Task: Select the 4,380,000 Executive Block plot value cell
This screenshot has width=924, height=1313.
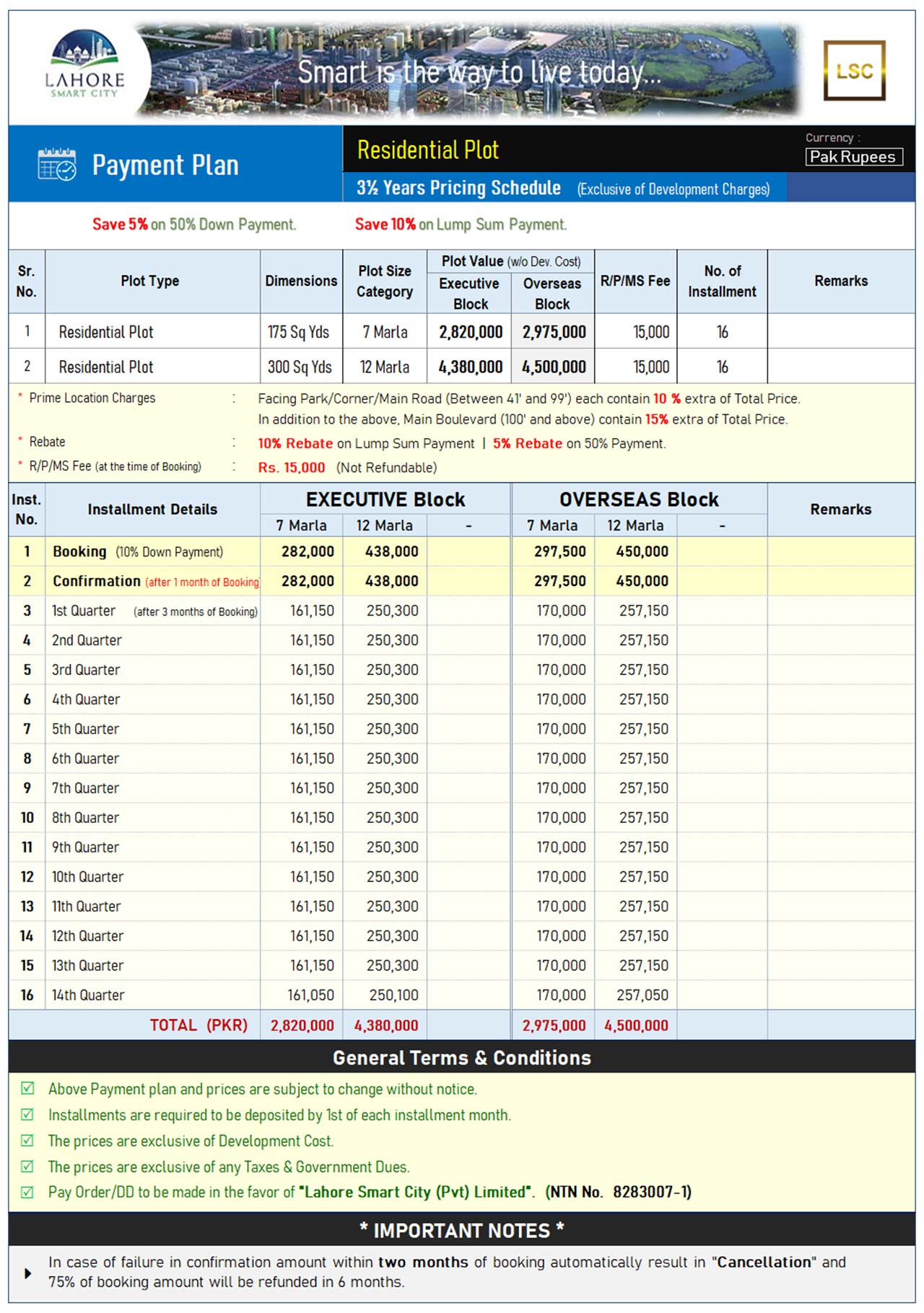Action: 471,367
